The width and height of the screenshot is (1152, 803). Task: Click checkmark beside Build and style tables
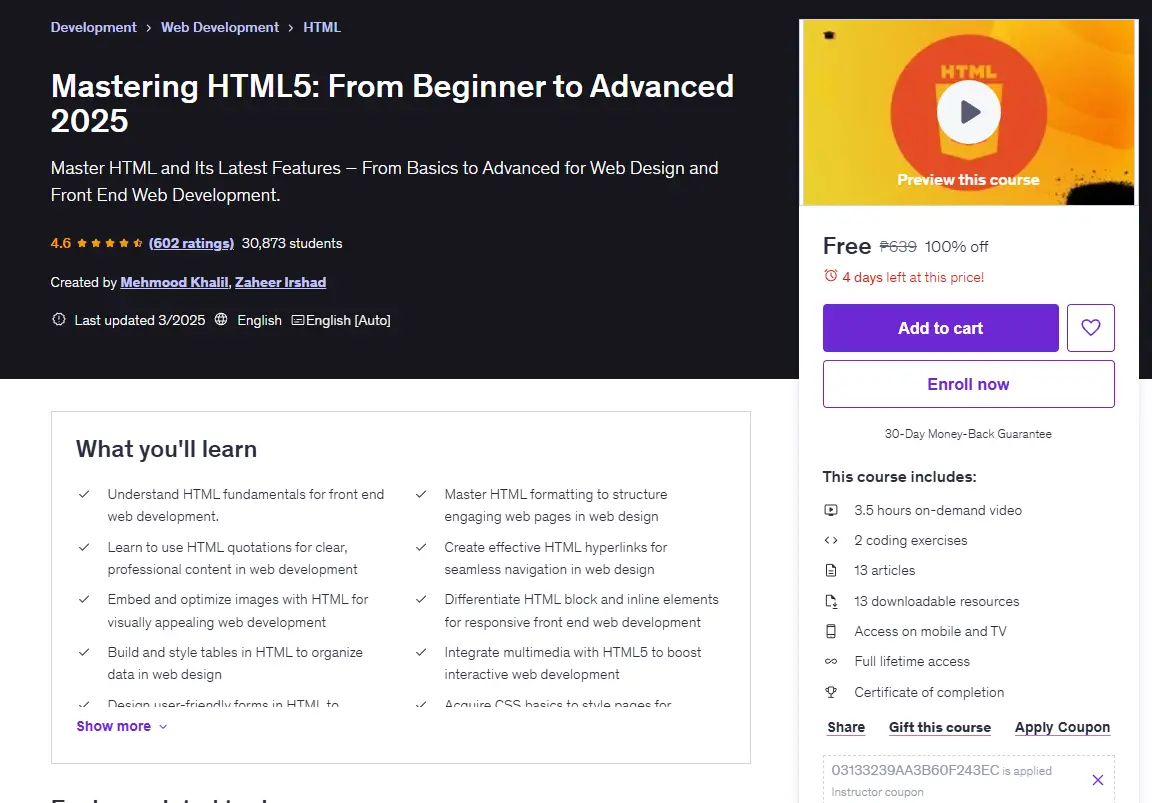[84, 652]
